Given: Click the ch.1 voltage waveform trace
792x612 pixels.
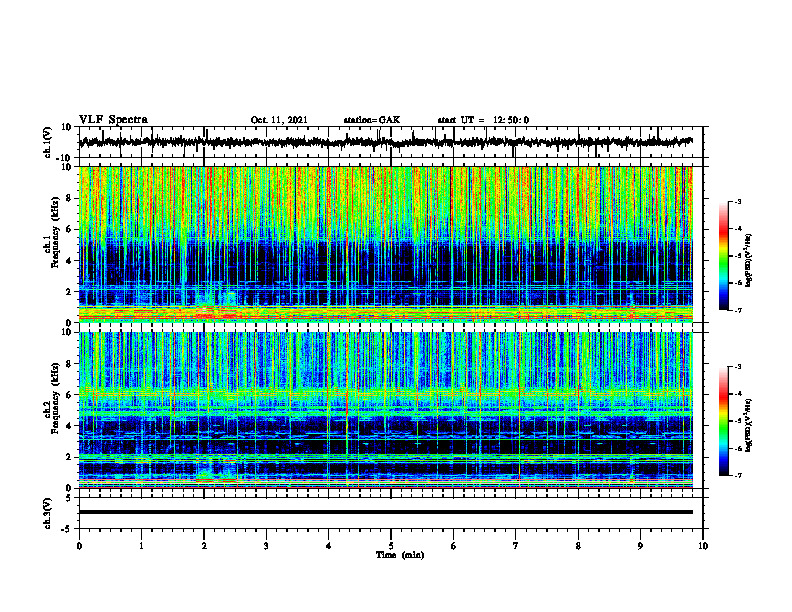Looking at the screenshot, I should [x=385, y=142].
